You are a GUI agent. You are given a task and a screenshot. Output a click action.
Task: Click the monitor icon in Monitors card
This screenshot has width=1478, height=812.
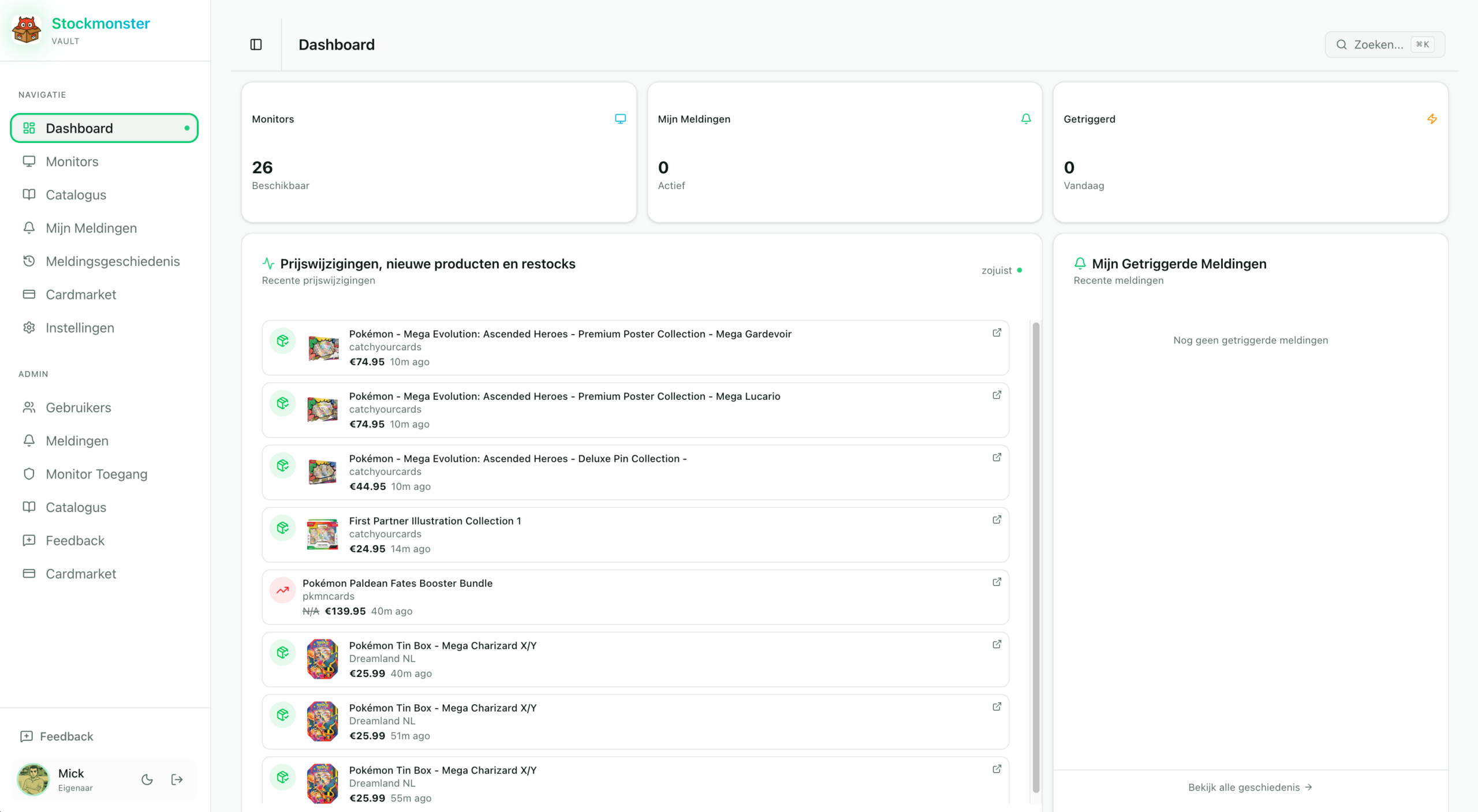coord(620,119)
